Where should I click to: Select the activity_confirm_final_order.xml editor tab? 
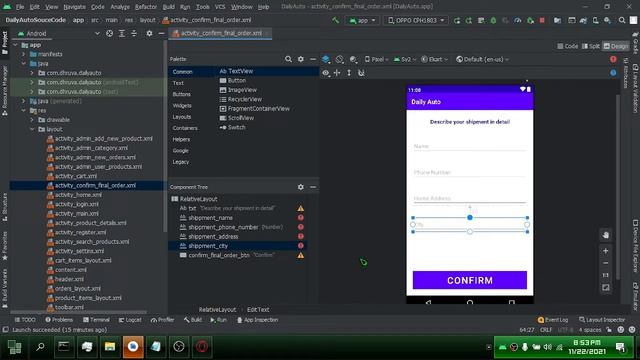[221, 33]
